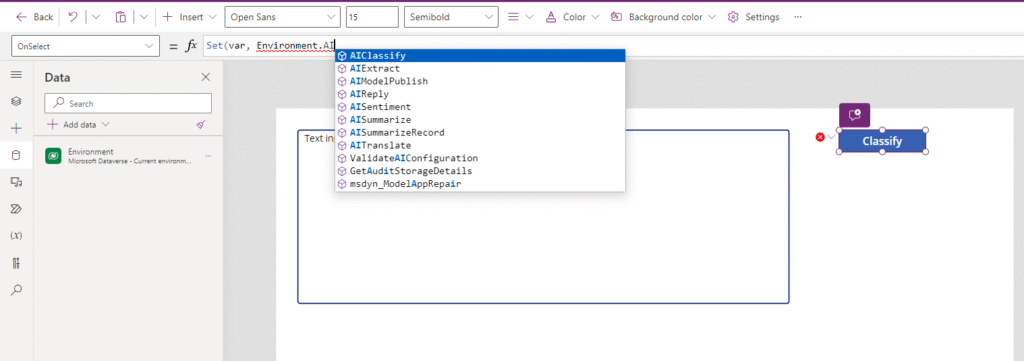Show more toolbar options ellipsis
1024x361 pixels.
click(x=798, y=17)
